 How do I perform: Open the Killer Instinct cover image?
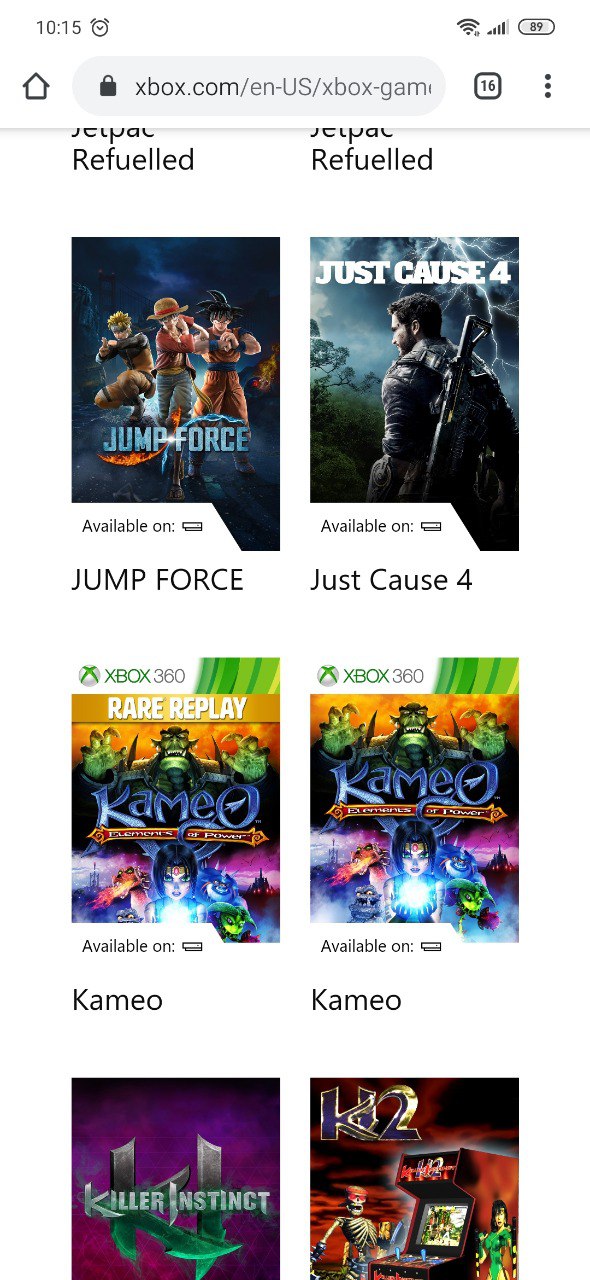click(x=176, y=1179)
